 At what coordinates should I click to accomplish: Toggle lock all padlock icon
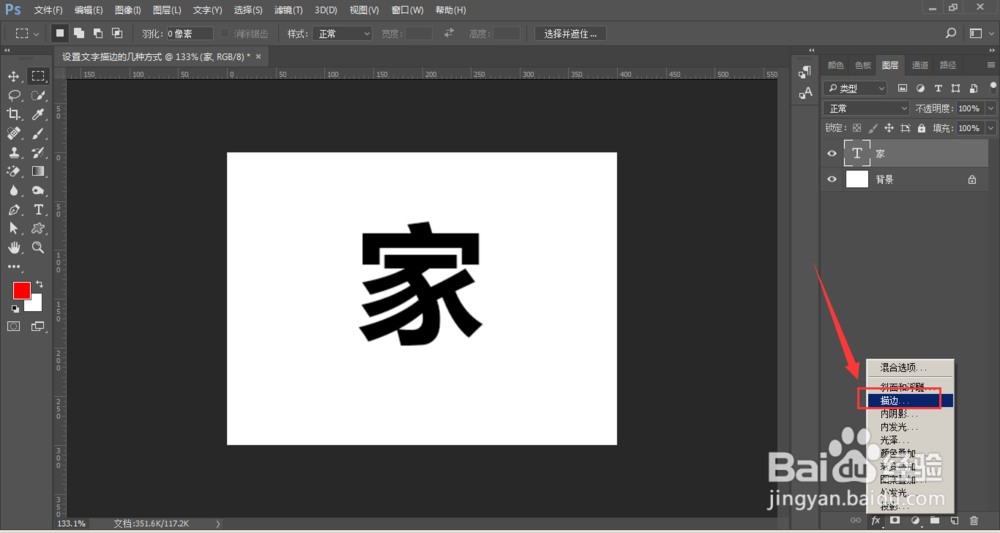(922, 128)
